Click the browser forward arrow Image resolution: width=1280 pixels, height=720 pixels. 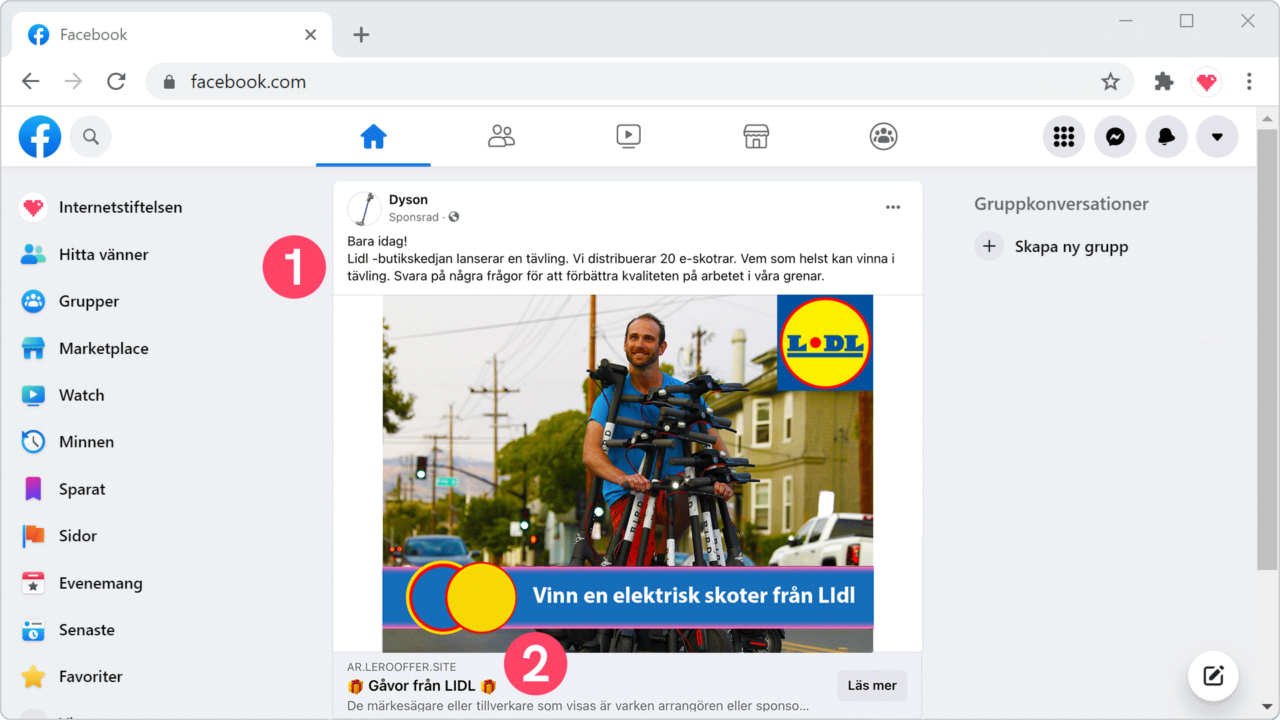click(73, 82)
